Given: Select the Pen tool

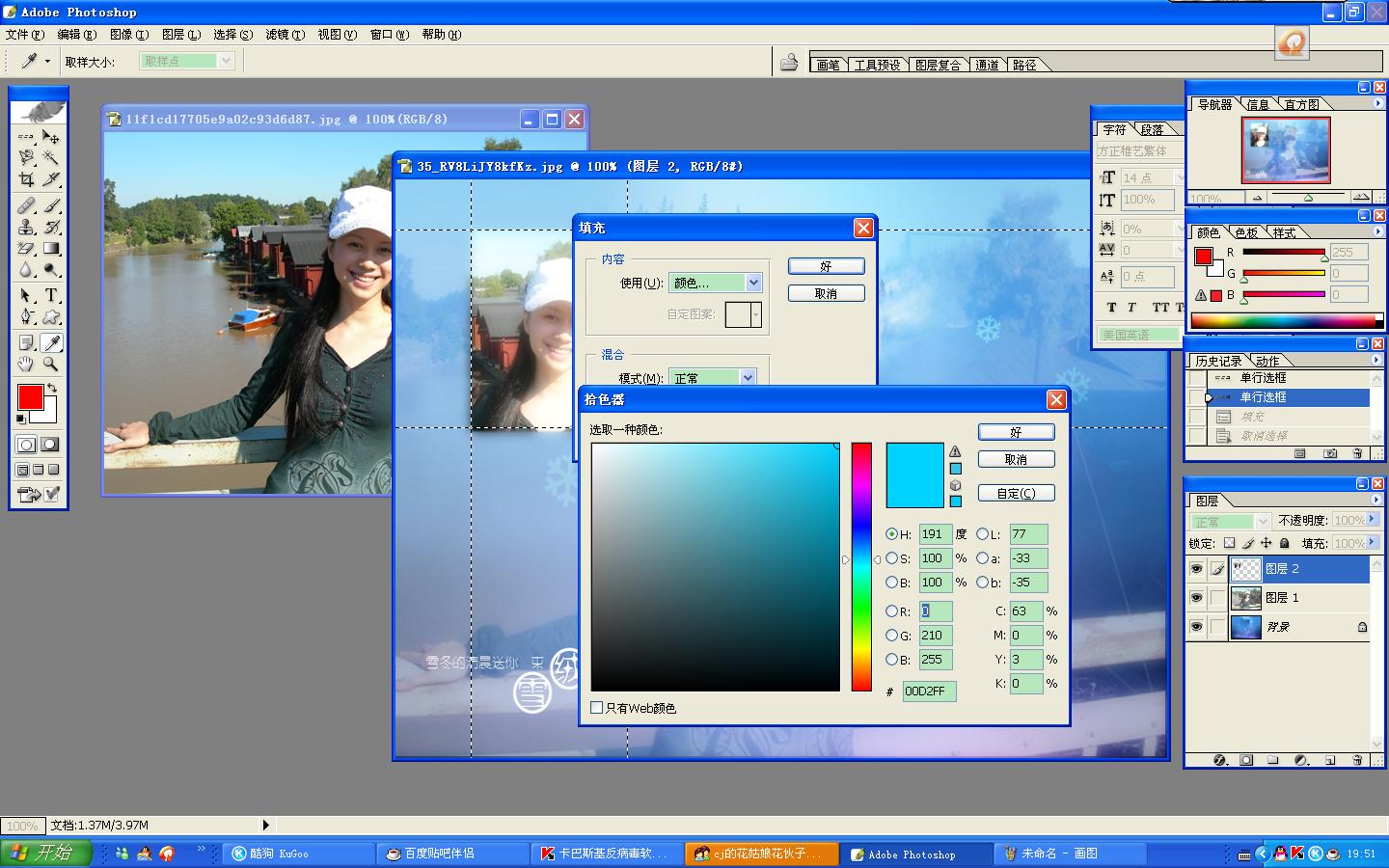Looking at the screenshot, I should [26, 316].
